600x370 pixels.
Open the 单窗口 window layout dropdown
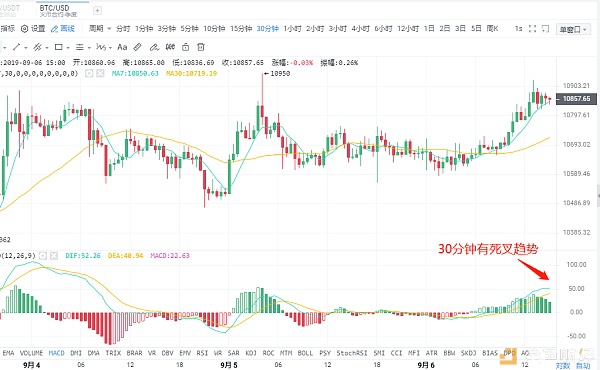(573, 29)
